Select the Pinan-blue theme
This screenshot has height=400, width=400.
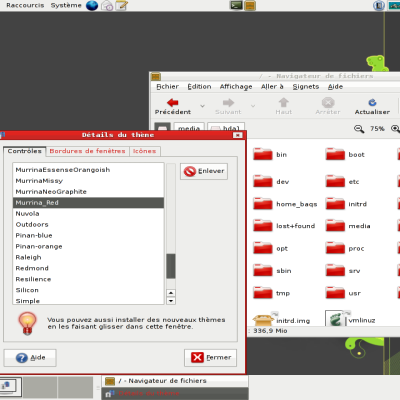(x=88, y=235)
